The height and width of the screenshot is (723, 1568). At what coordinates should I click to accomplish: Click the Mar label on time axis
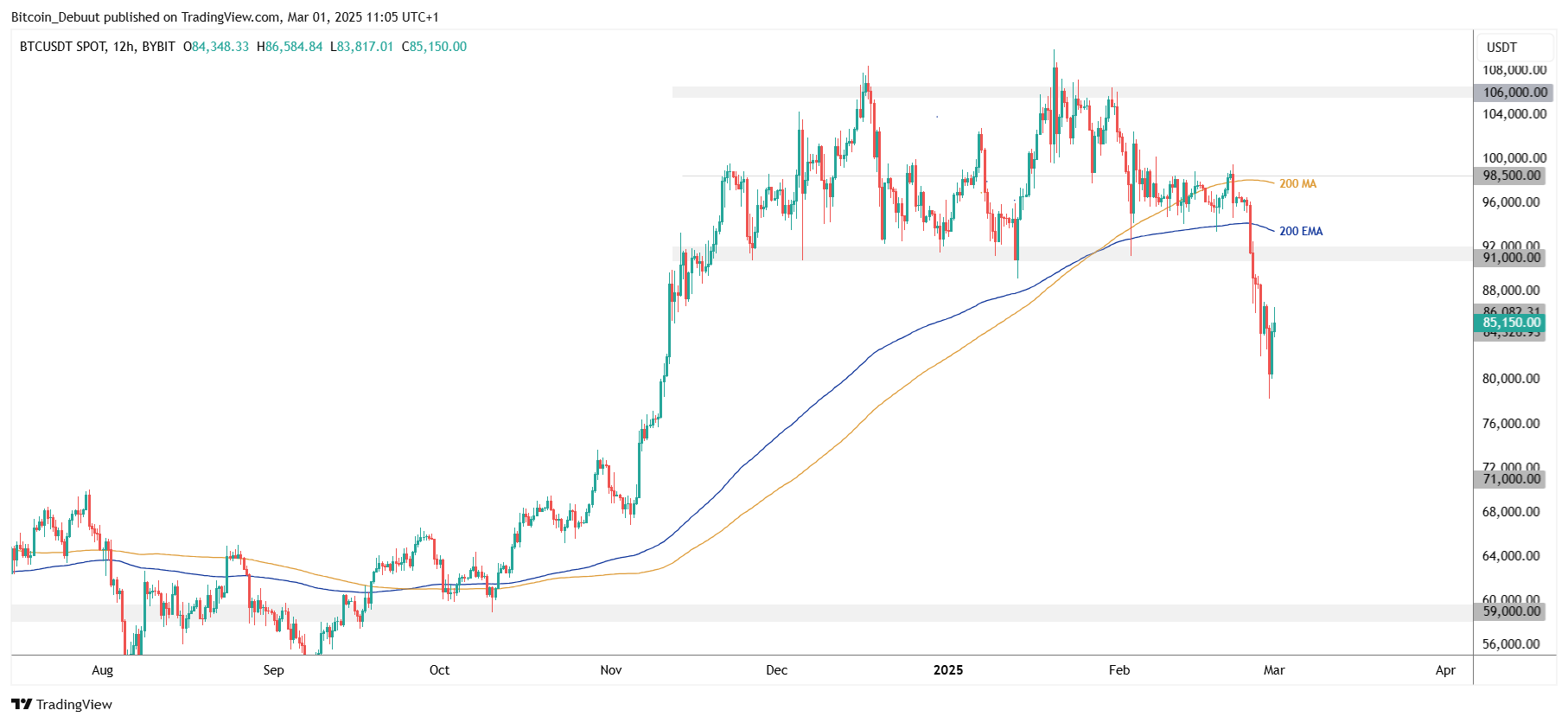pyautogui.click(x=1273, y=670)
